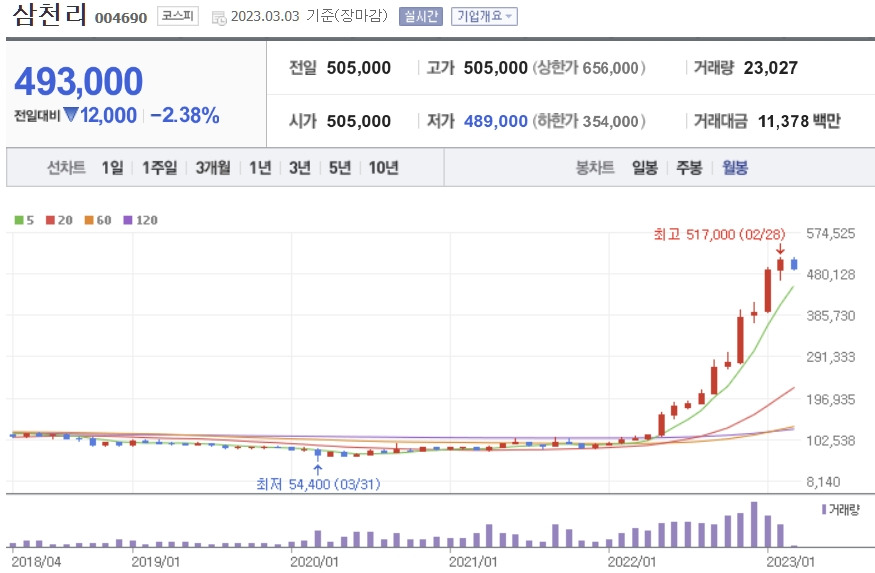The width and height of the screenshot is (875, 573).
Task: Click the 102,538 y-axis label
Action: coord(830,441)
